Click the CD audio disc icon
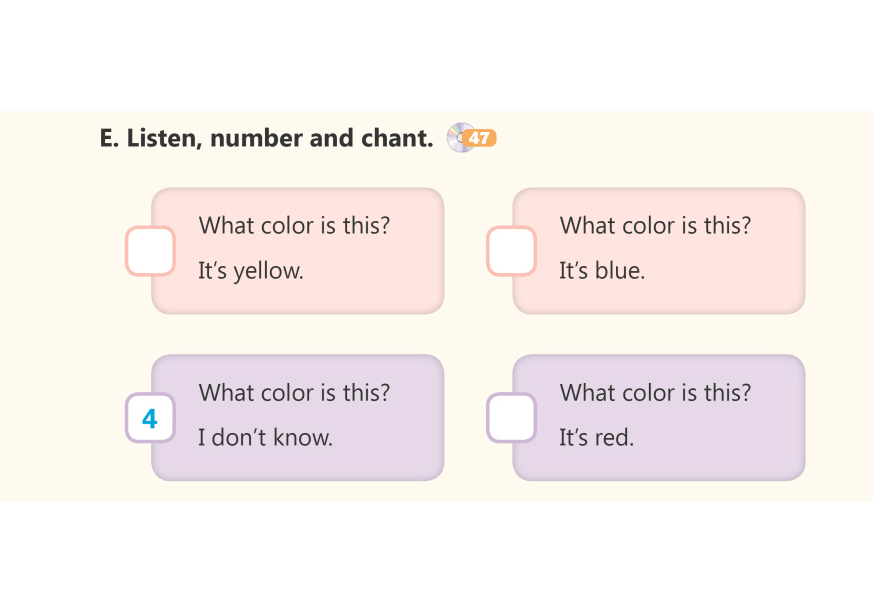 click(460, 137)
